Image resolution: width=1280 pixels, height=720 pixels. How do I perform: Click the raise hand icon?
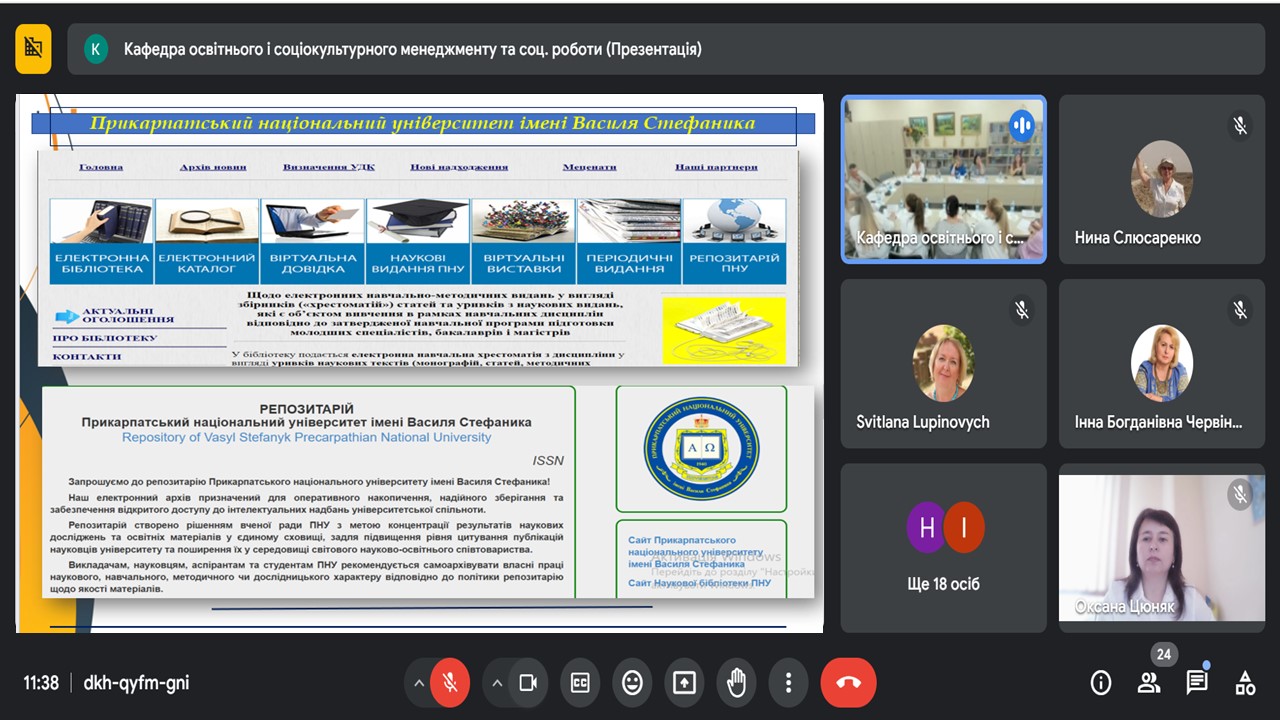736,683
